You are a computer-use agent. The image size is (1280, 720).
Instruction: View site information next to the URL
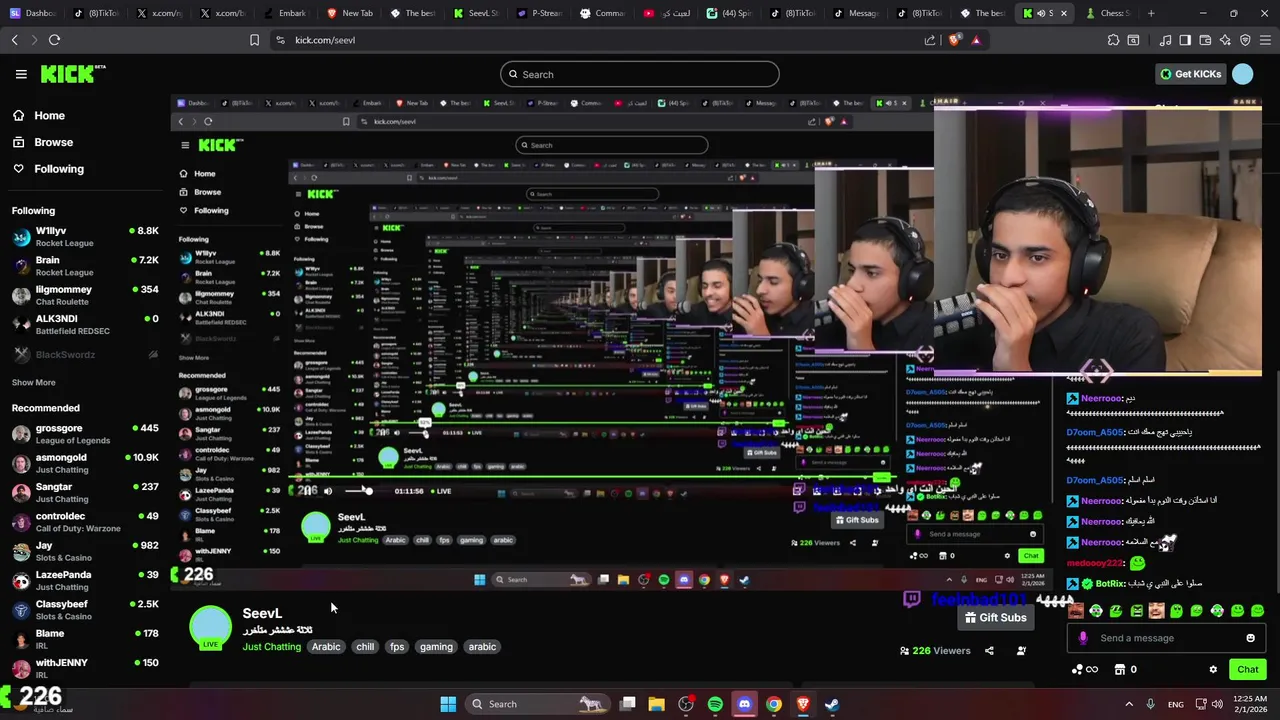point(280,40)
